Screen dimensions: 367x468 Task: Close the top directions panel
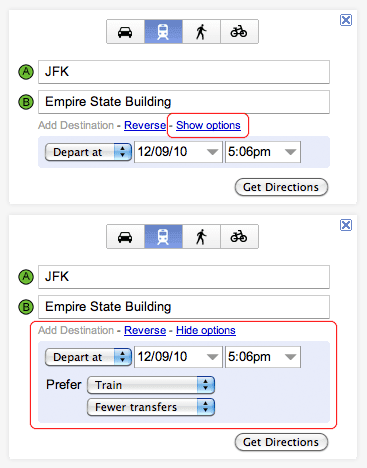pos(346,20)
